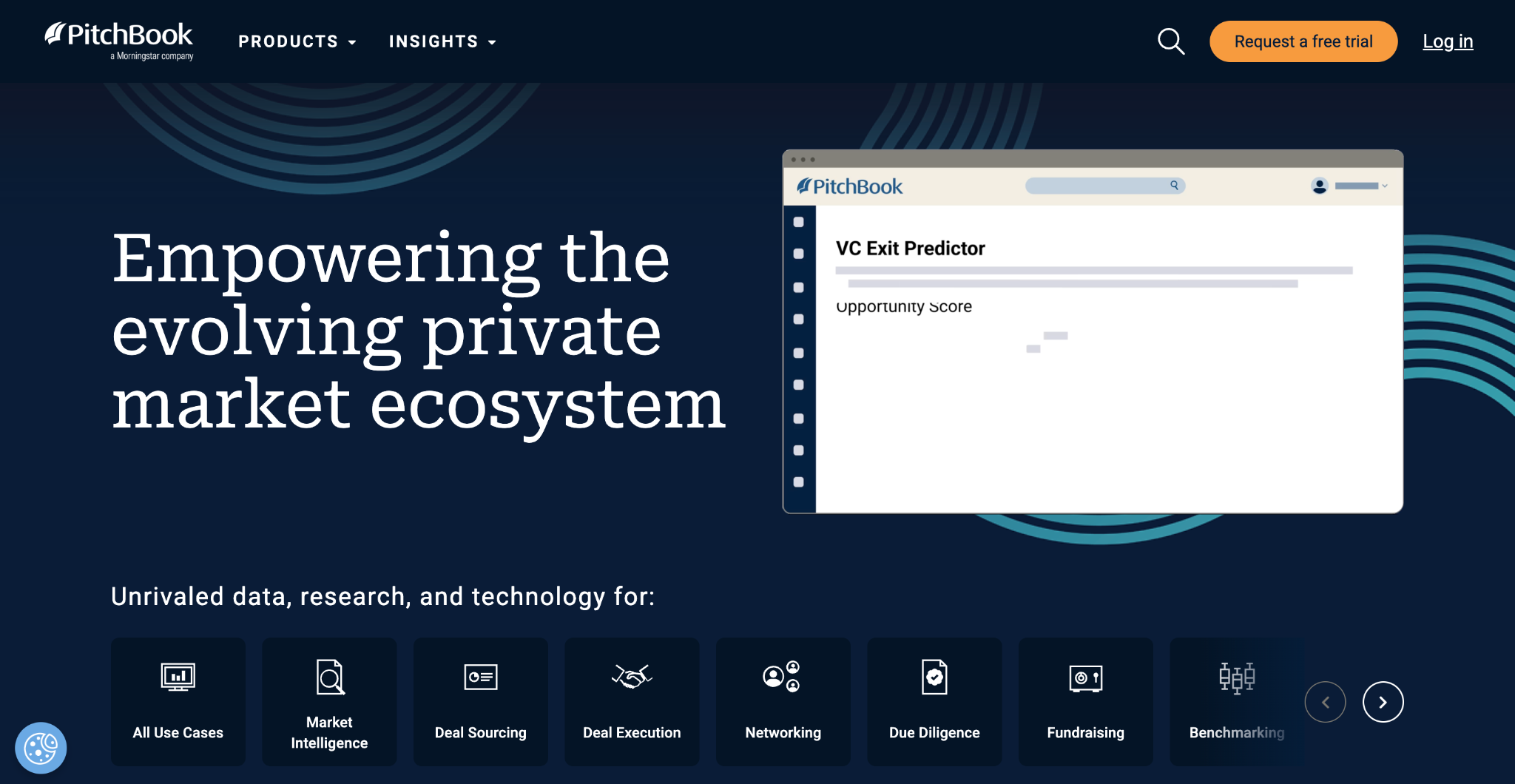Click the Market Intelligence document search icon
This screenshot has width=1515, height=784.
coord(330,677)
